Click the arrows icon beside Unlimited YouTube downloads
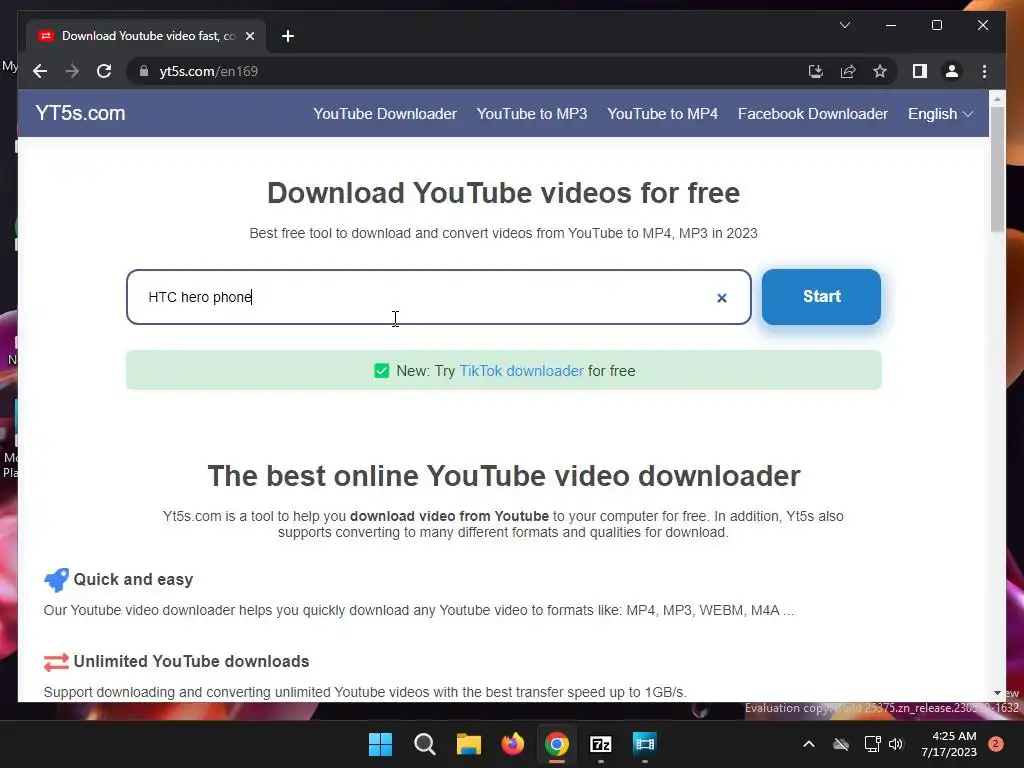1024x768 pixels. (56, 662)
